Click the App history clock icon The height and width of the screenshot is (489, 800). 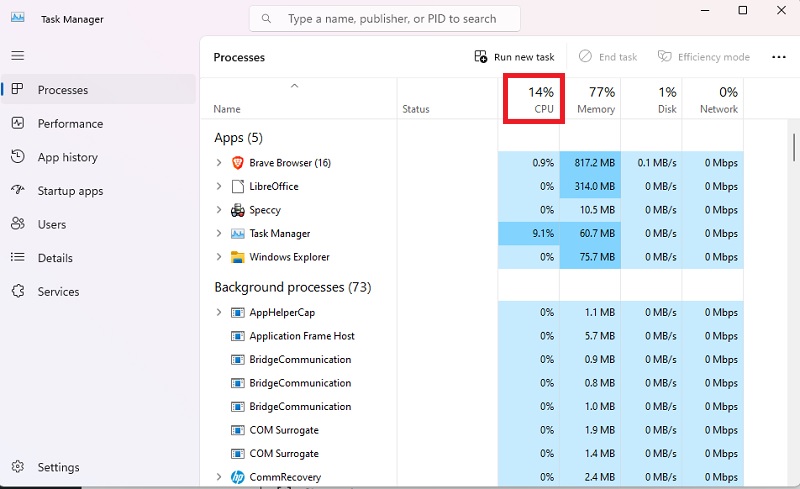(x=18, y=156)
